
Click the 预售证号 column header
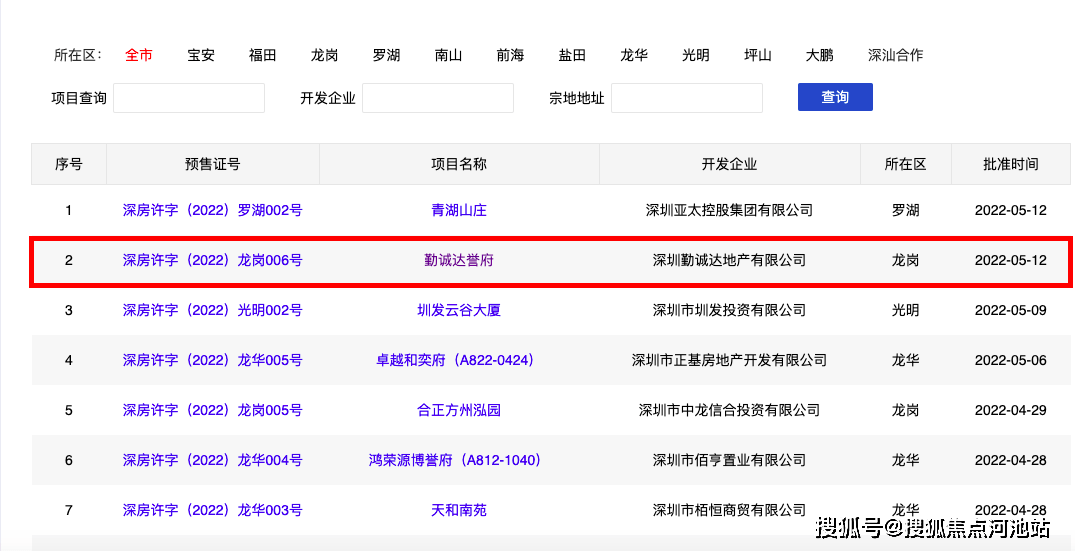point(213,164)
